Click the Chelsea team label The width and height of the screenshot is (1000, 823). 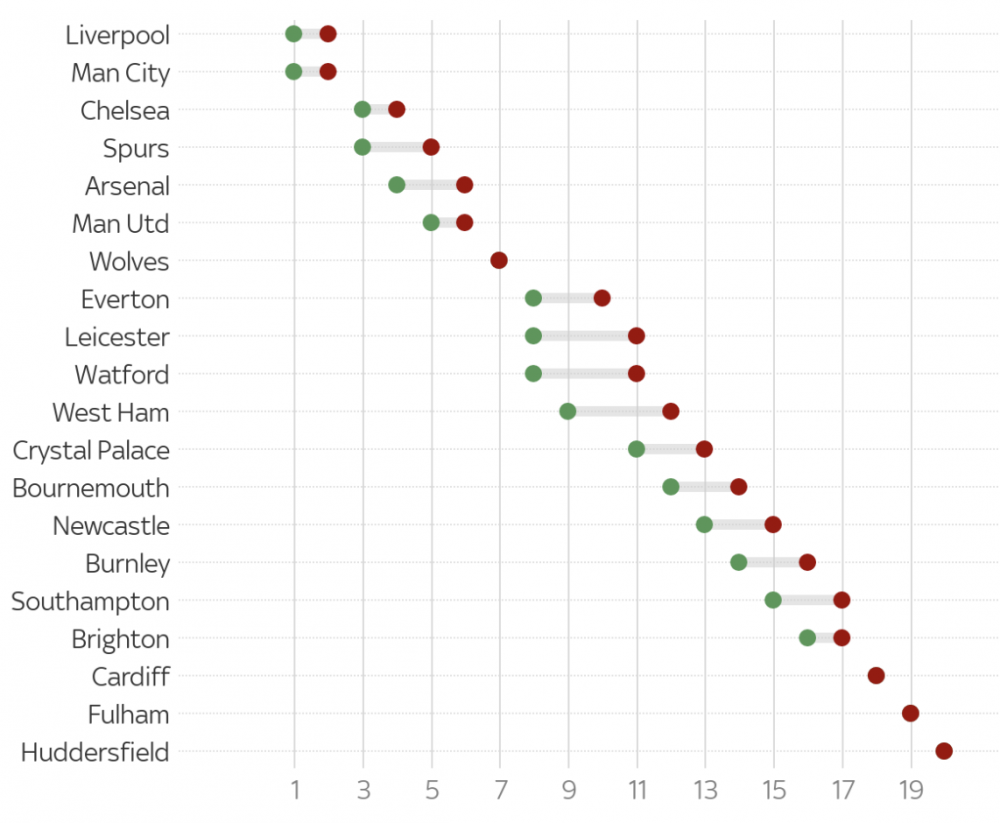[x=125, y=110]
